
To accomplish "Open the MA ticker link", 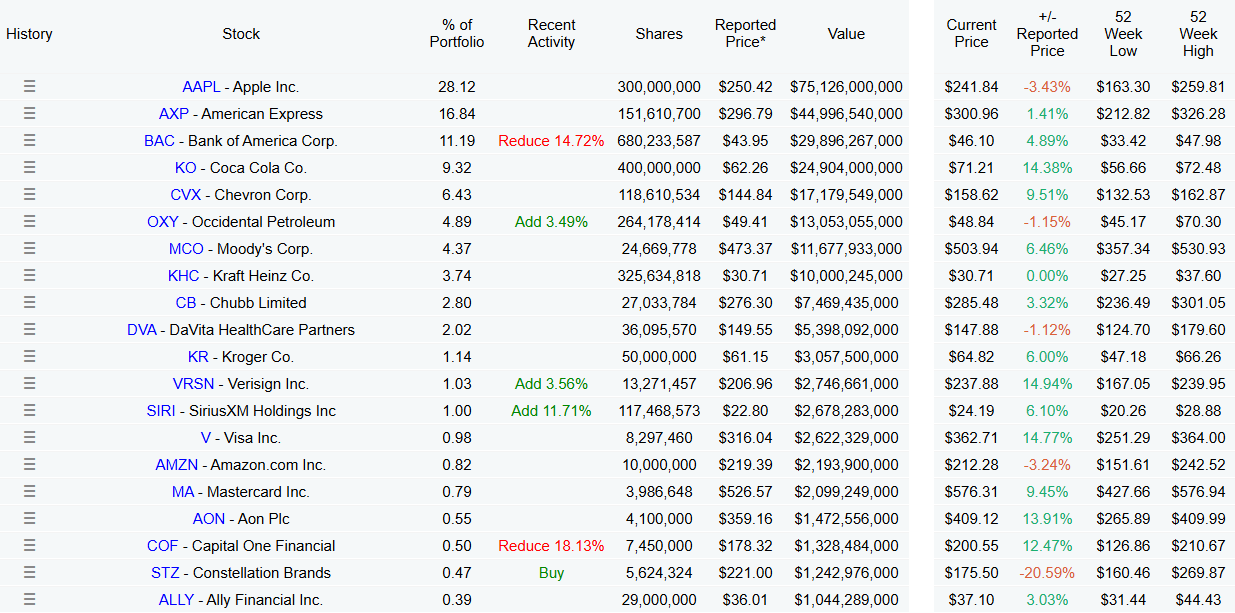I will coord(183,492).
